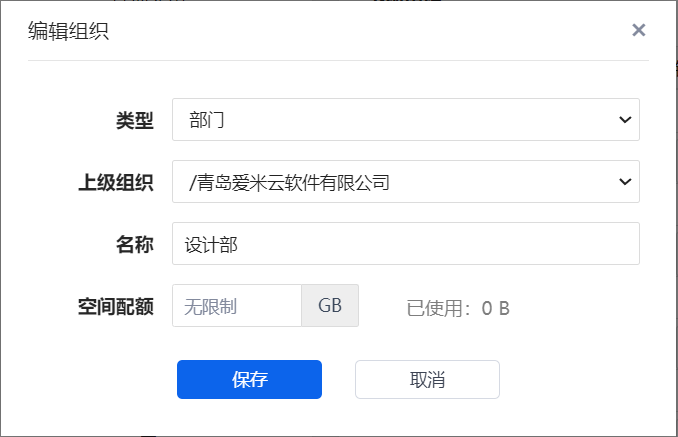Focus the 名称 field containing 设计部
The height and width of the screenshot is (437, 678).
click(x=406, y=243)
